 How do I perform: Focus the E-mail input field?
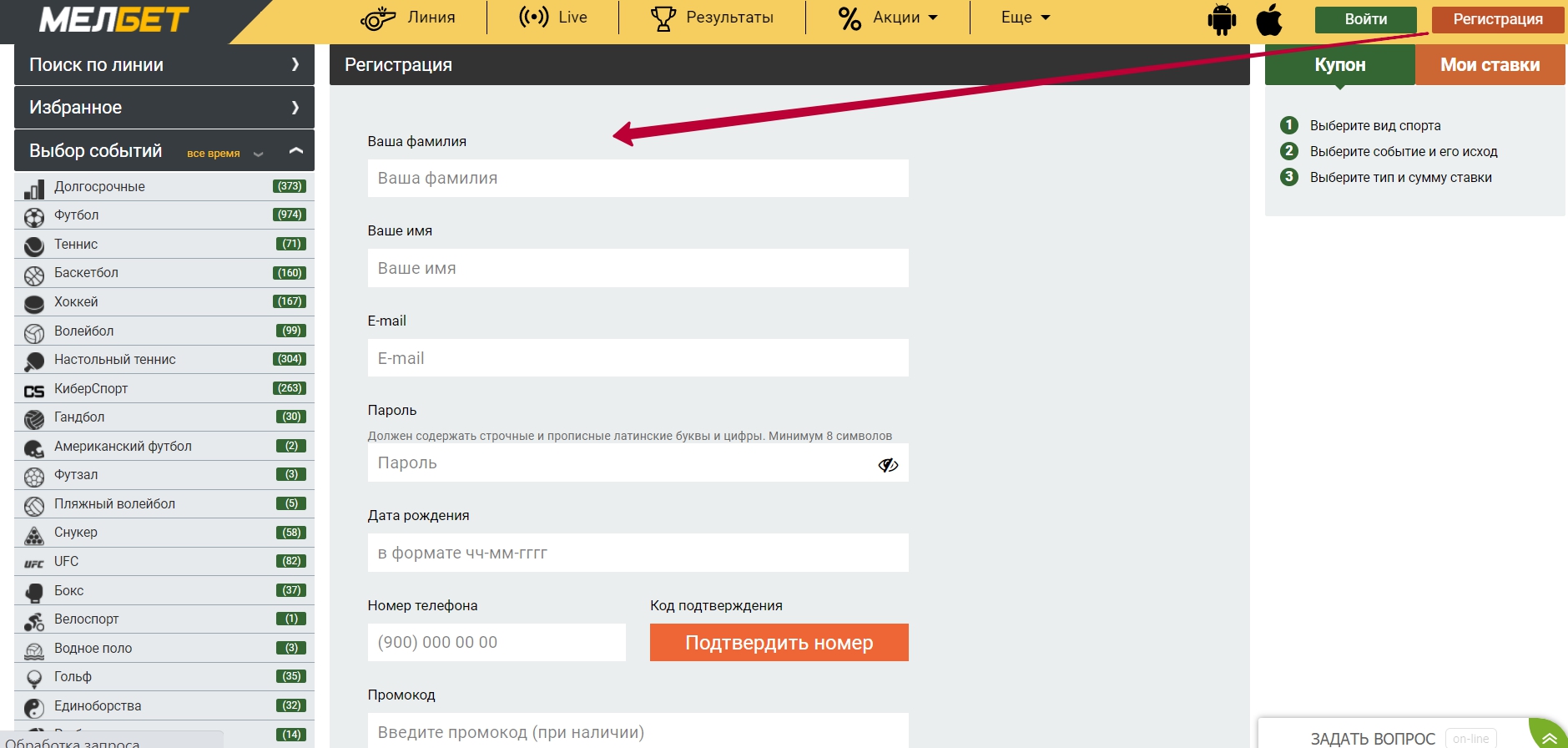(638, 358)
